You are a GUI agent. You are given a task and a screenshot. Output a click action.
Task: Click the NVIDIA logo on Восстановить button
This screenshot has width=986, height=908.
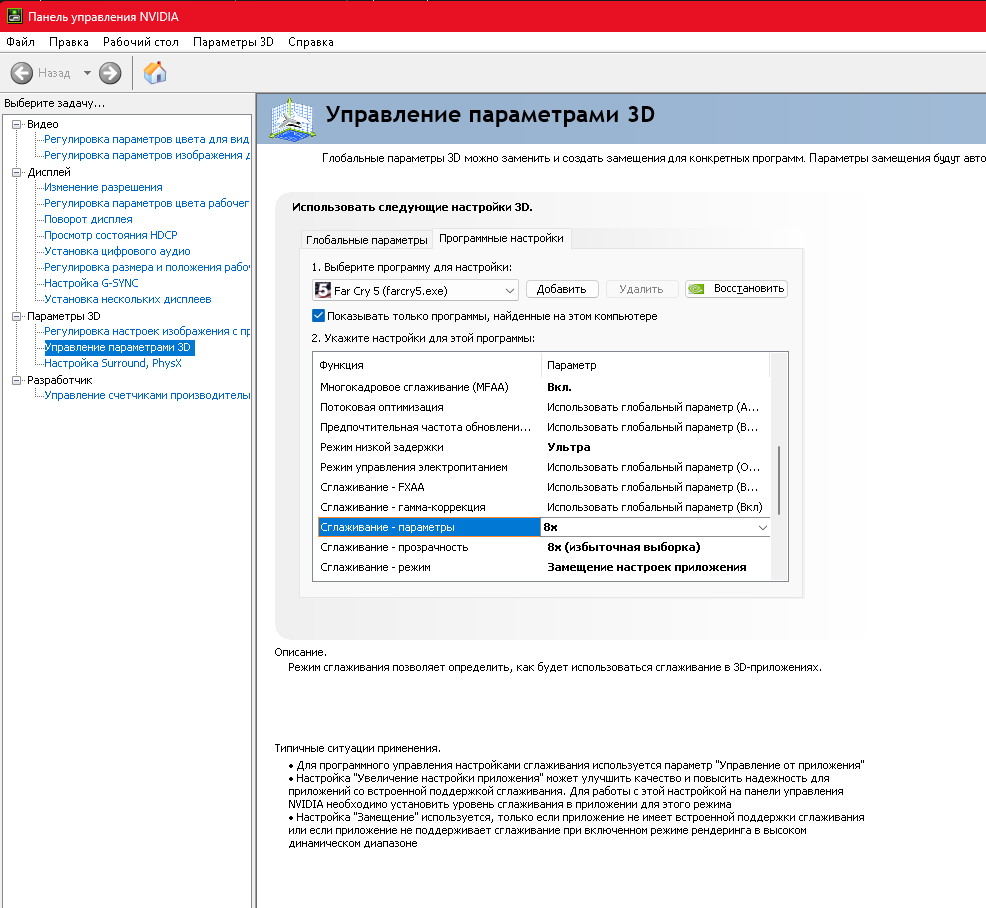coord(696,289)
